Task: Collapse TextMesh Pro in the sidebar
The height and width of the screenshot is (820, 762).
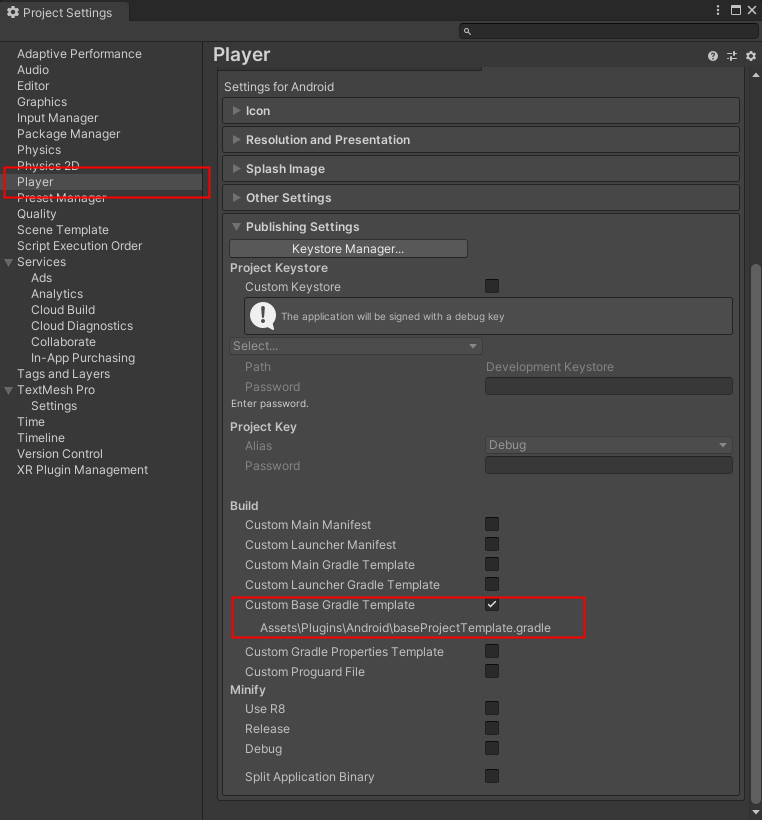Action: click(x=8, y=390)
